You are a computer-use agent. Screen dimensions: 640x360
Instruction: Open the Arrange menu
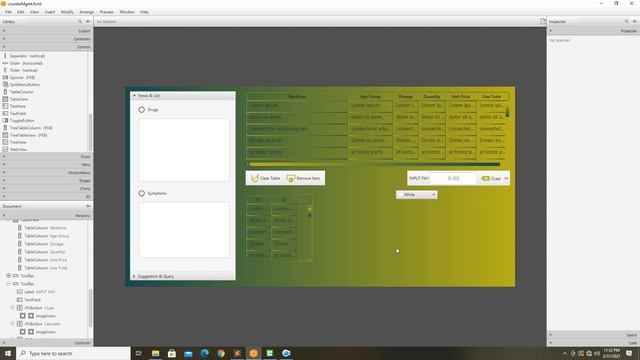pyautogui.click(x=87, y=12)
